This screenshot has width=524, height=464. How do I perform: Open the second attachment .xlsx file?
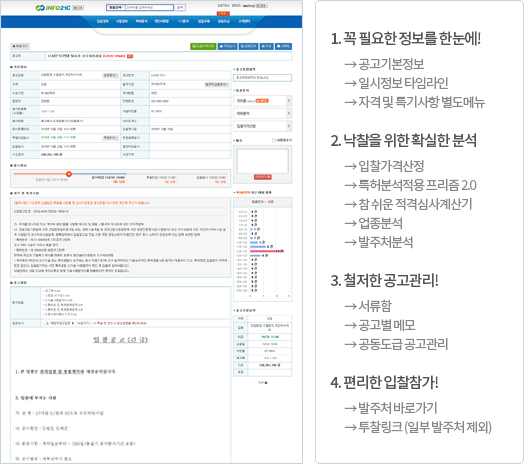[57, 296]
